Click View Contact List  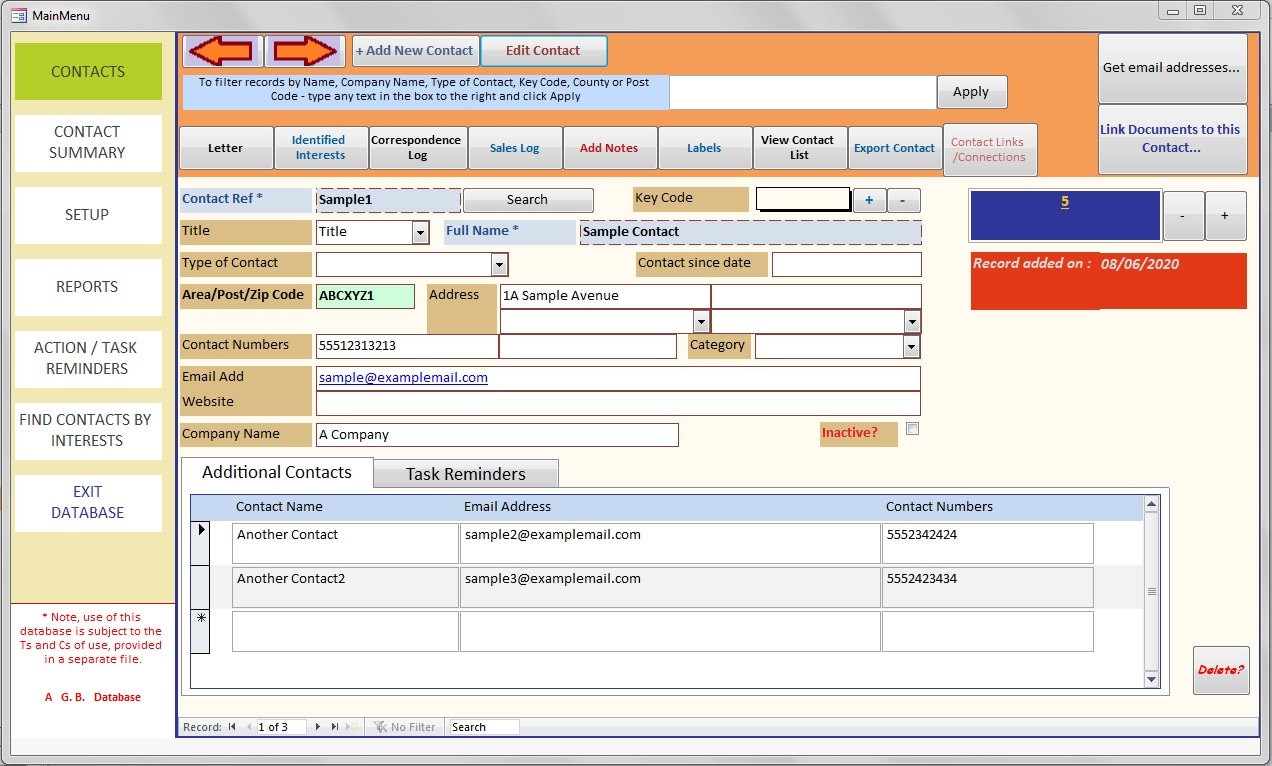(x=799, y=148)
